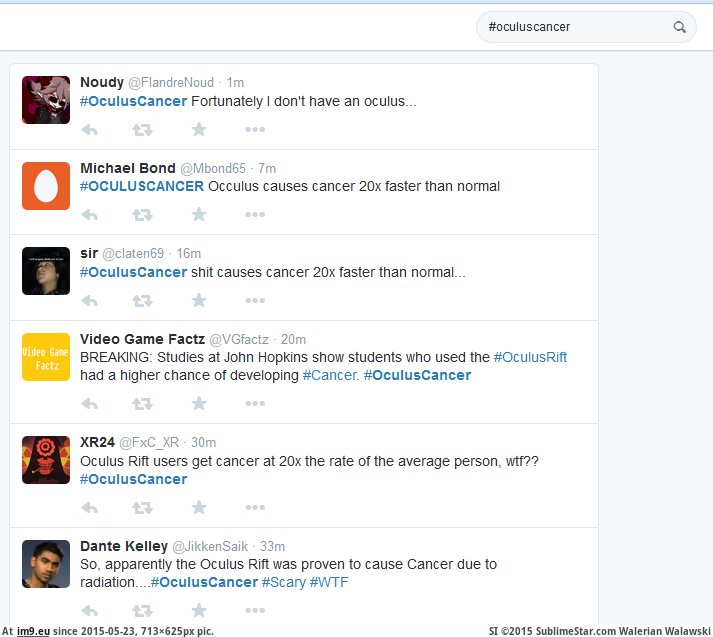Retweet sir's tweet
Viewport: 713px width, 637px height.
[142, 301]
